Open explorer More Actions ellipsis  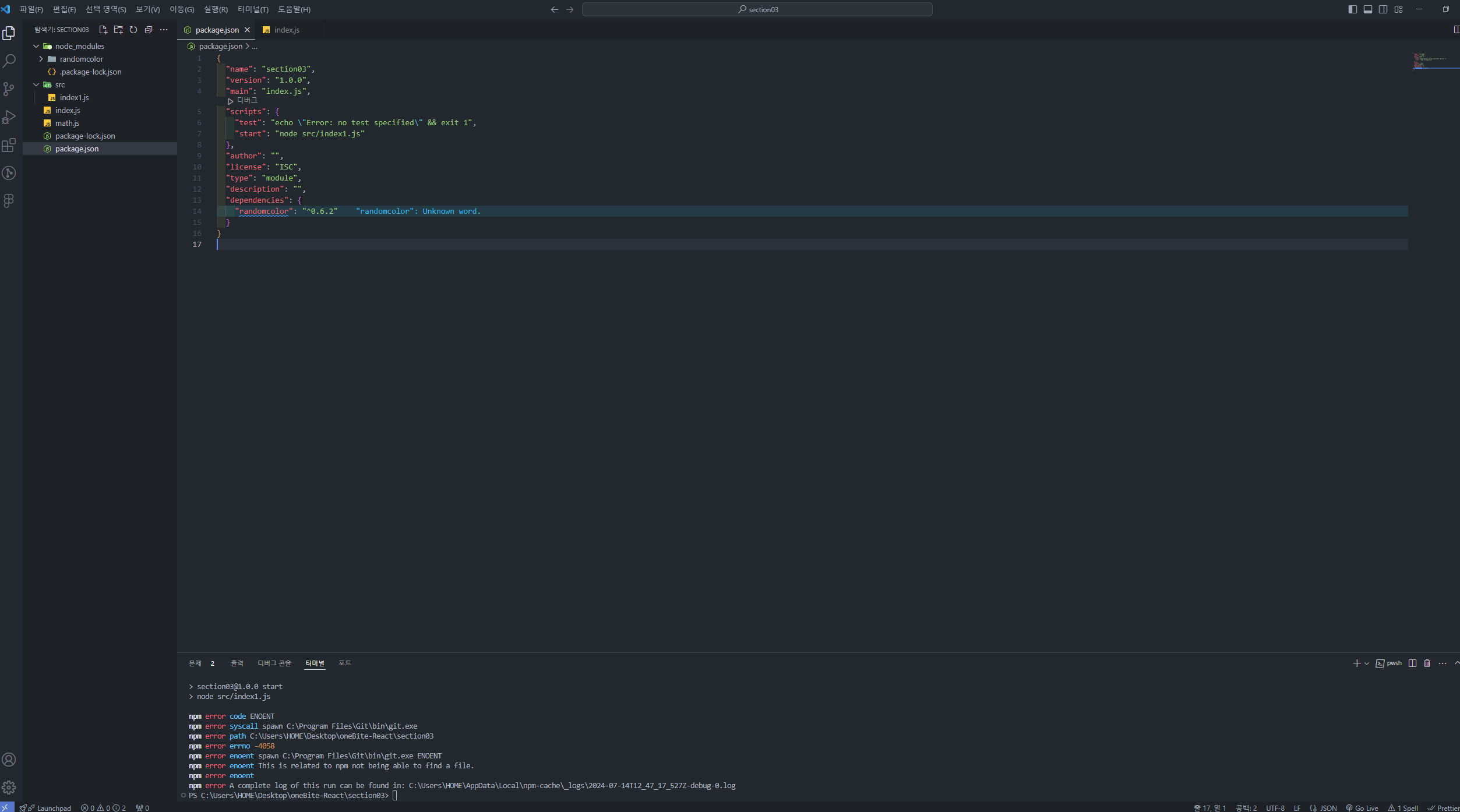pyautogui.click(x=164, y=30)
